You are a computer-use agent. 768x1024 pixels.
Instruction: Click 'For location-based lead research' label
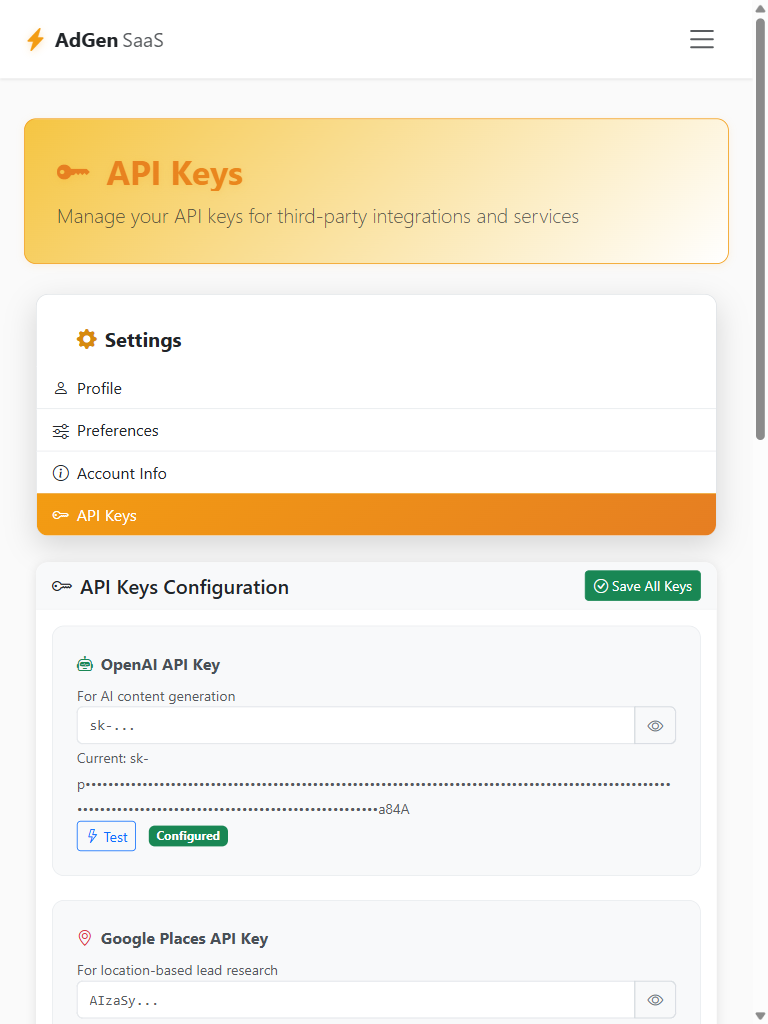pos(177,970)
